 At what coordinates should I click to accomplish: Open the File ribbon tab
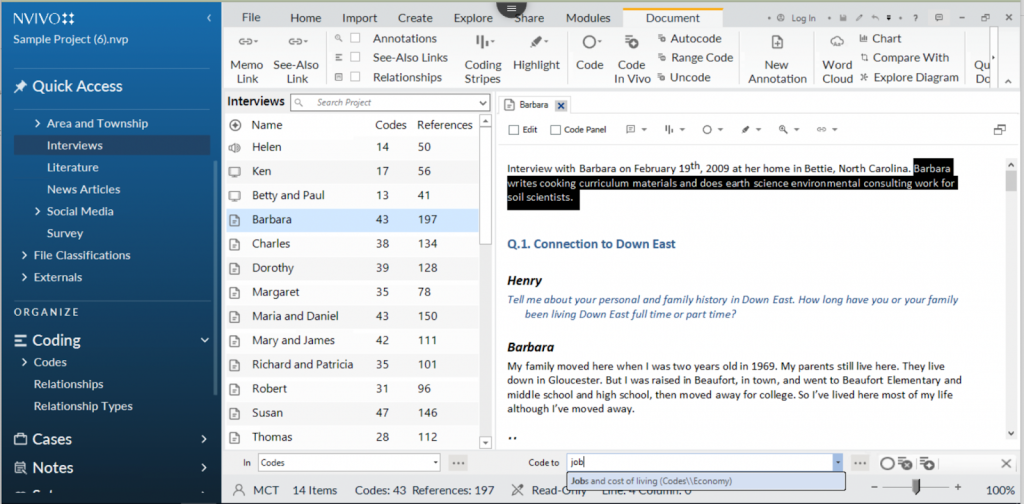pyautogui.click(x=251, y=18)
